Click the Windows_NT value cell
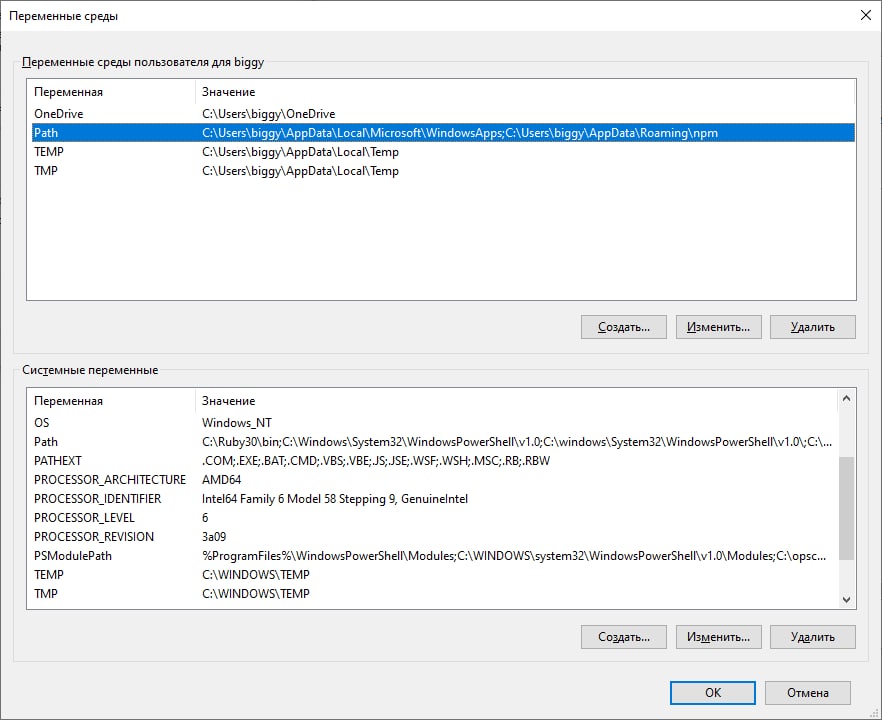This screenshot has height=720, width=882. tap(237, 422)
